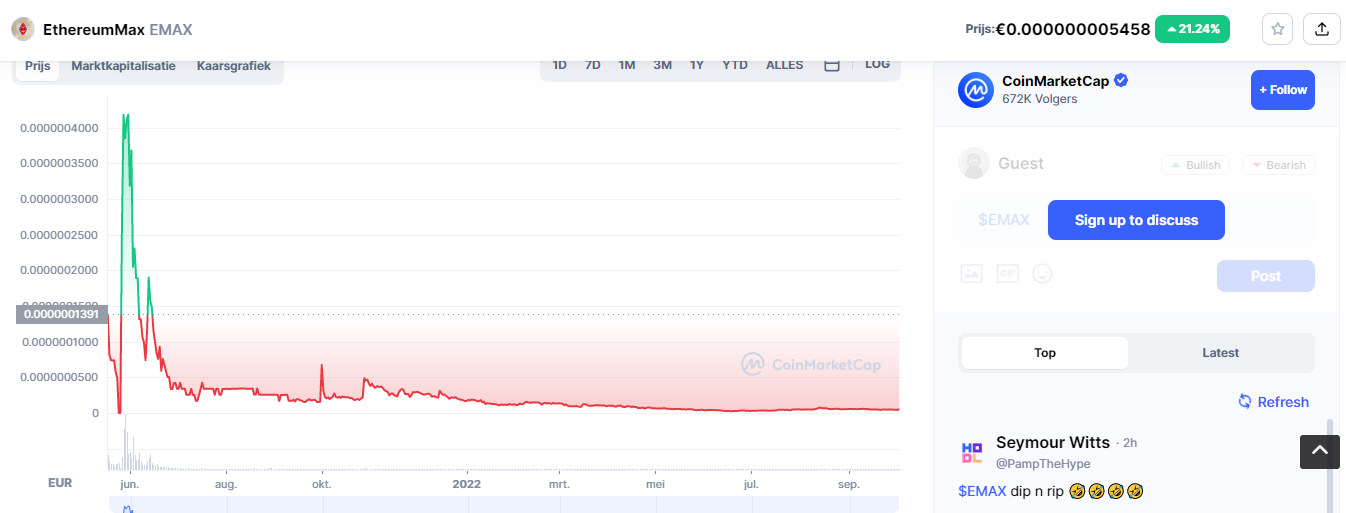Screen dimensions: 1346x513
Task: Open the share icon in header
Action: click(x=1322, y=29)
